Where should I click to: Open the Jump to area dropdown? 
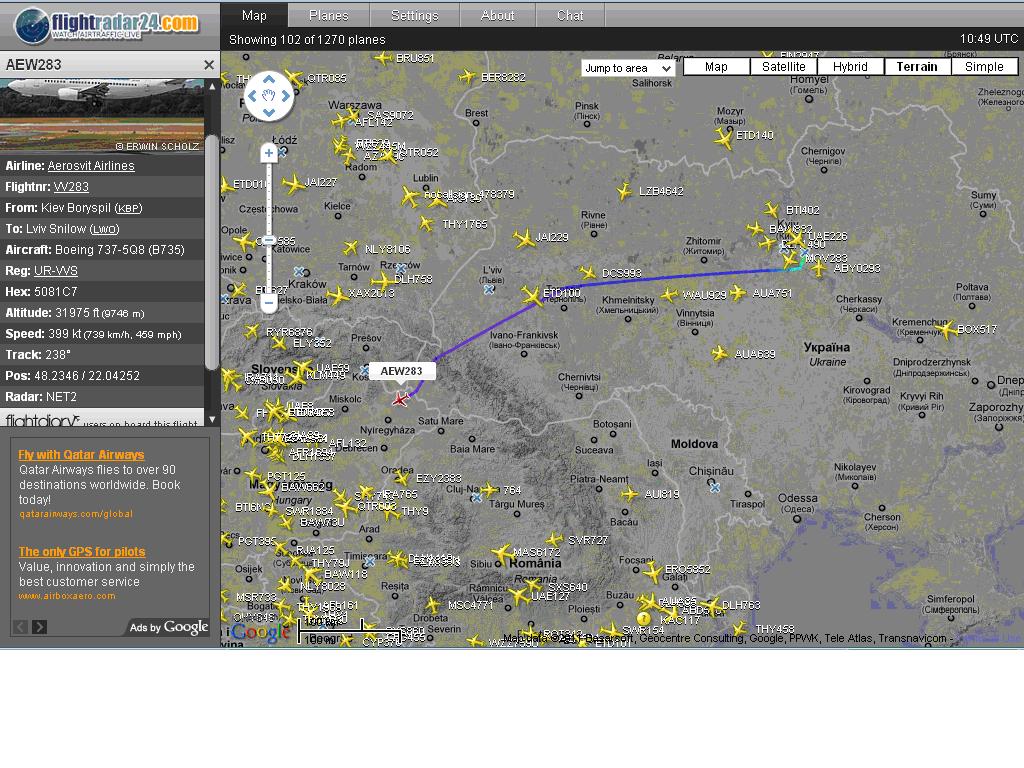click(x=628, y=68)
